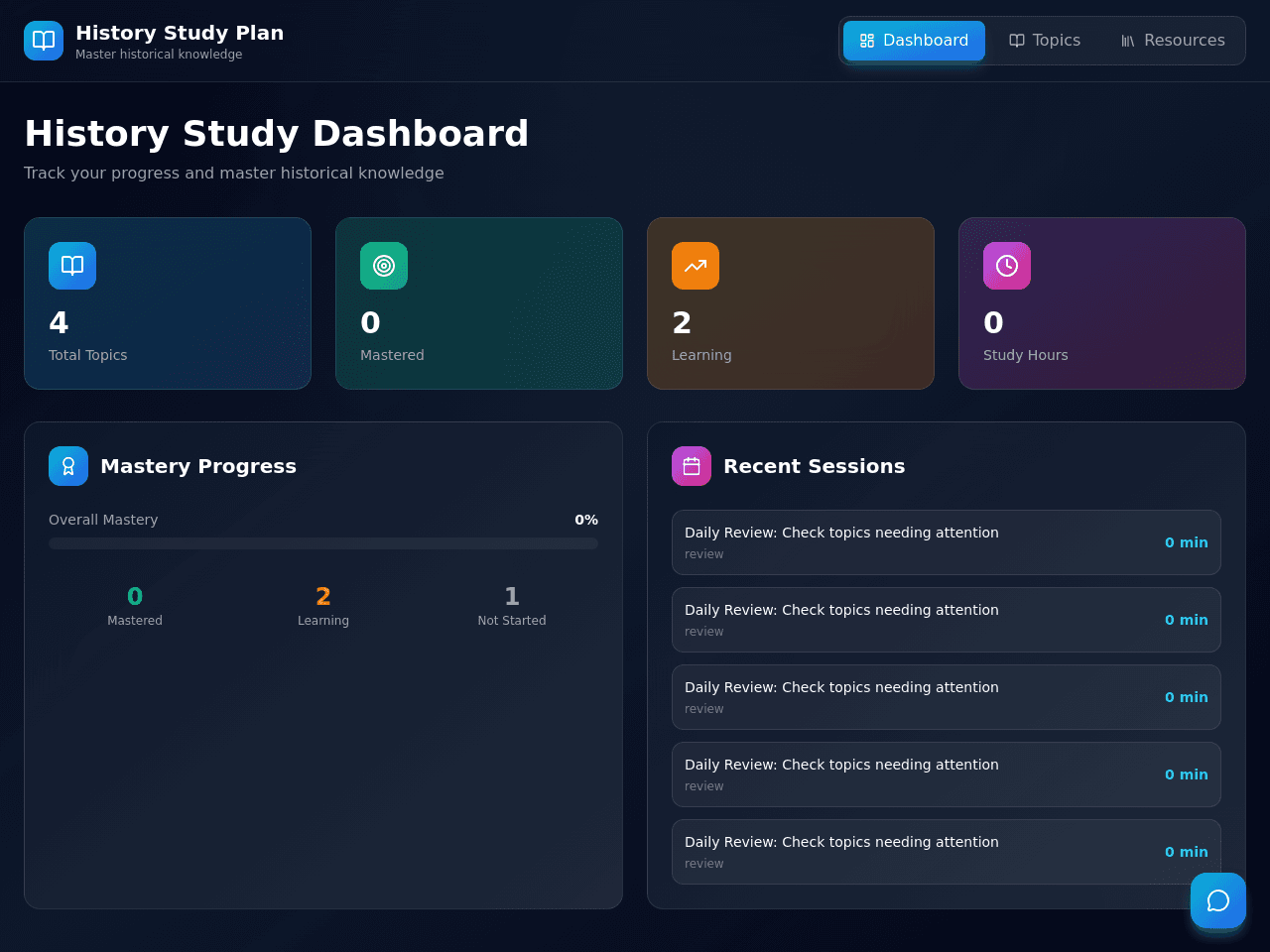Open the Dashboard tab

(x=914, y=41)
